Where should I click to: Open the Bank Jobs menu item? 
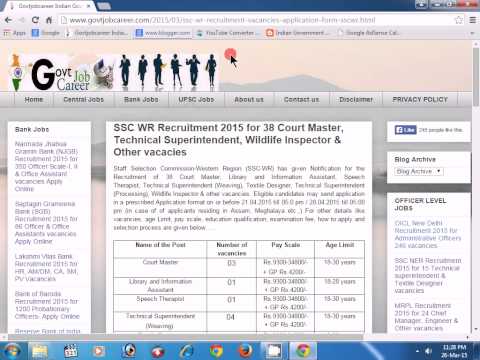[x=141, y=99]
